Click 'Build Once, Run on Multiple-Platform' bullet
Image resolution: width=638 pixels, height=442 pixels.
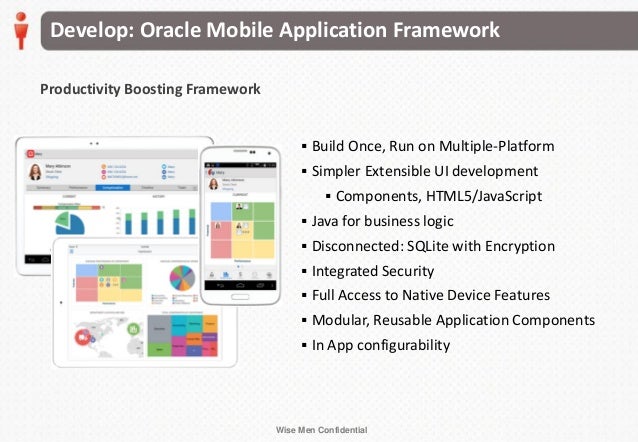[x=433, y=146]
